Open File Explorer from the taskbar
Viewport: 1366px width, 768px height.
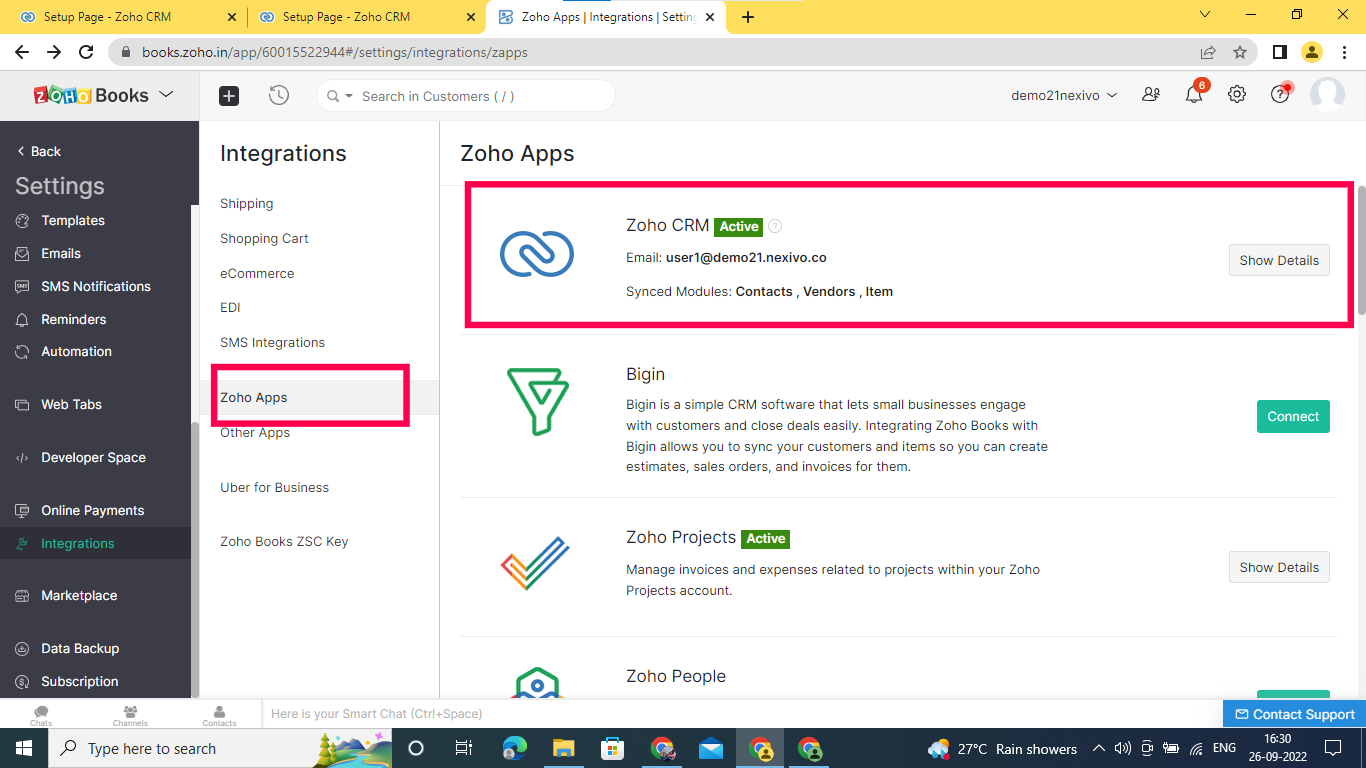[x=563, y=748]
